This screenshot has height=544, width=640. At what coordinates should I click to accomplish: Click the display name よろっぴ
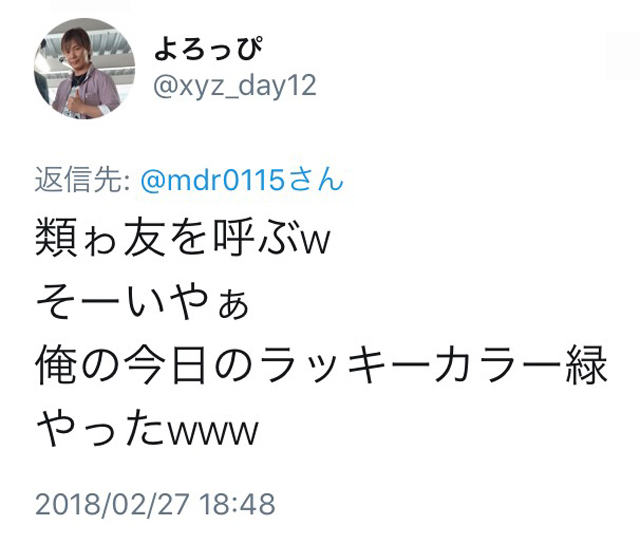pos(208,48)
